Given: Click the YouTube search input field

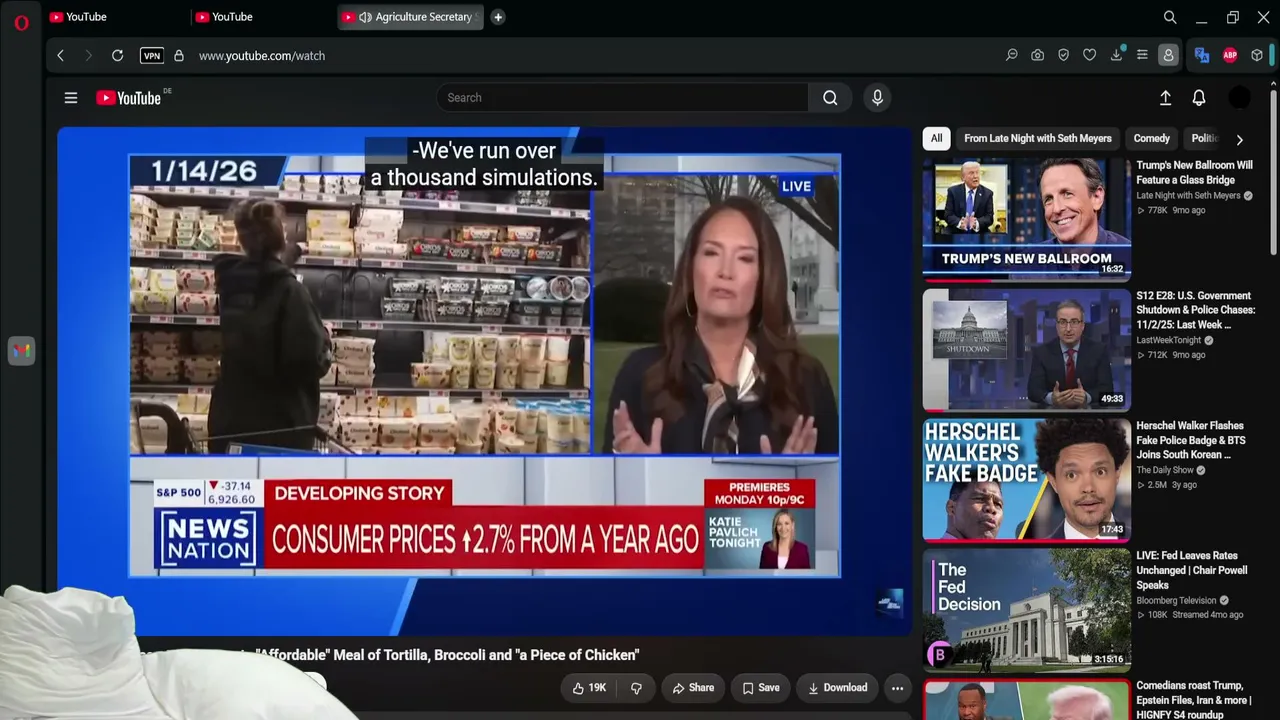Looking at the screenshot, I should click(x=622, y=98).
